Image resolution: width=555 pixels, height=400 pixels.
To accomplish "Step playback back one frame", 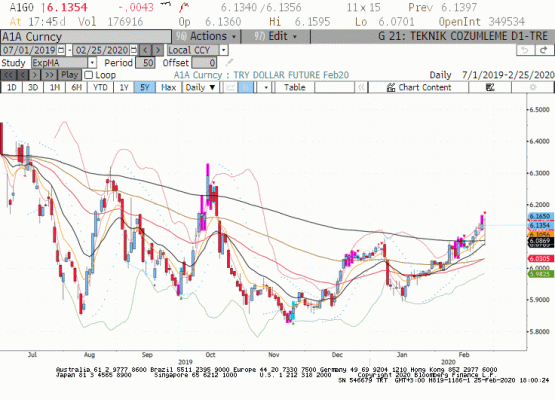I will [23, 75].
